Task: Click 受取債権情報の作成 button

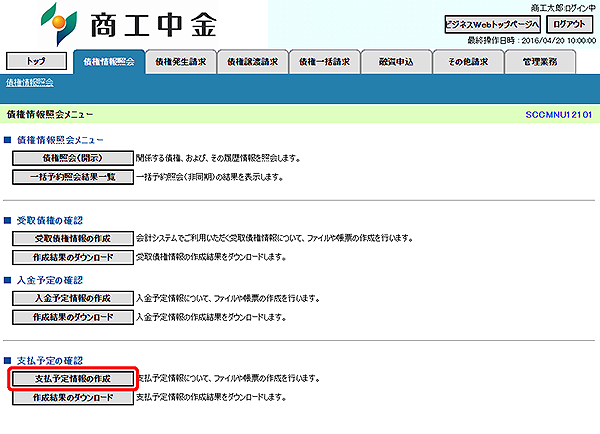Action: tap(73, 238)
